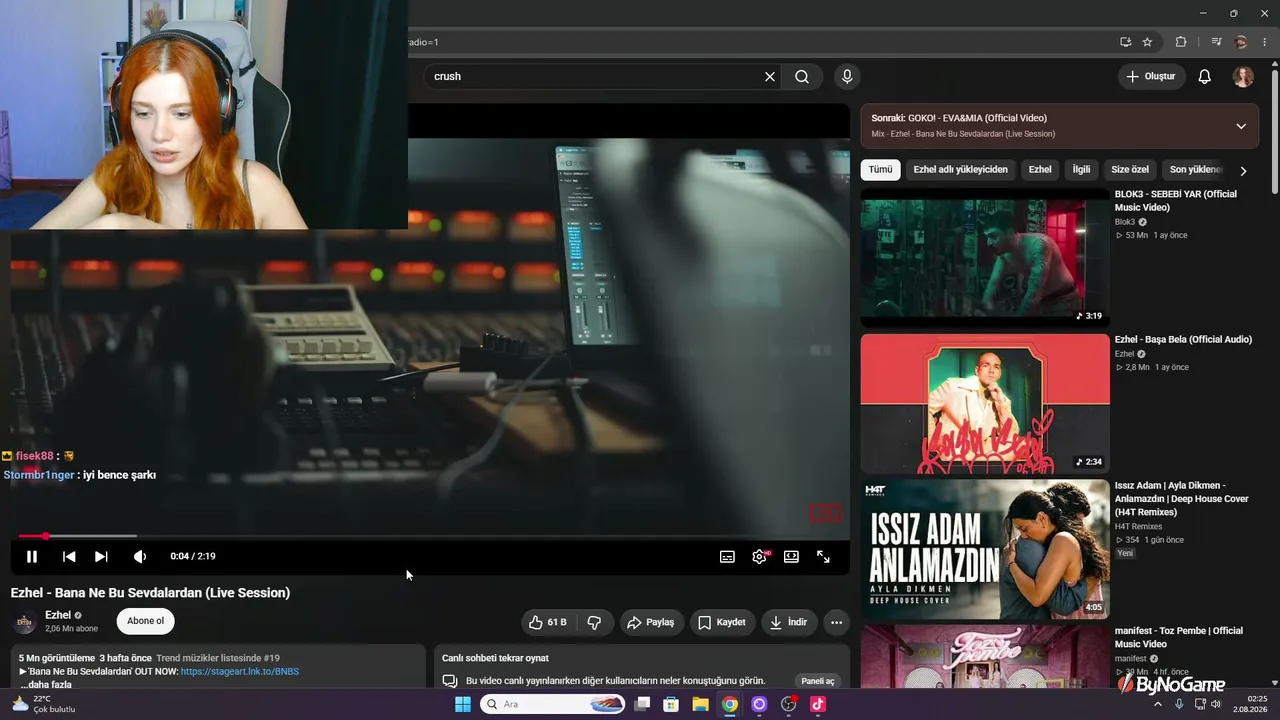Save the video with Kaydet

(721, 622)
